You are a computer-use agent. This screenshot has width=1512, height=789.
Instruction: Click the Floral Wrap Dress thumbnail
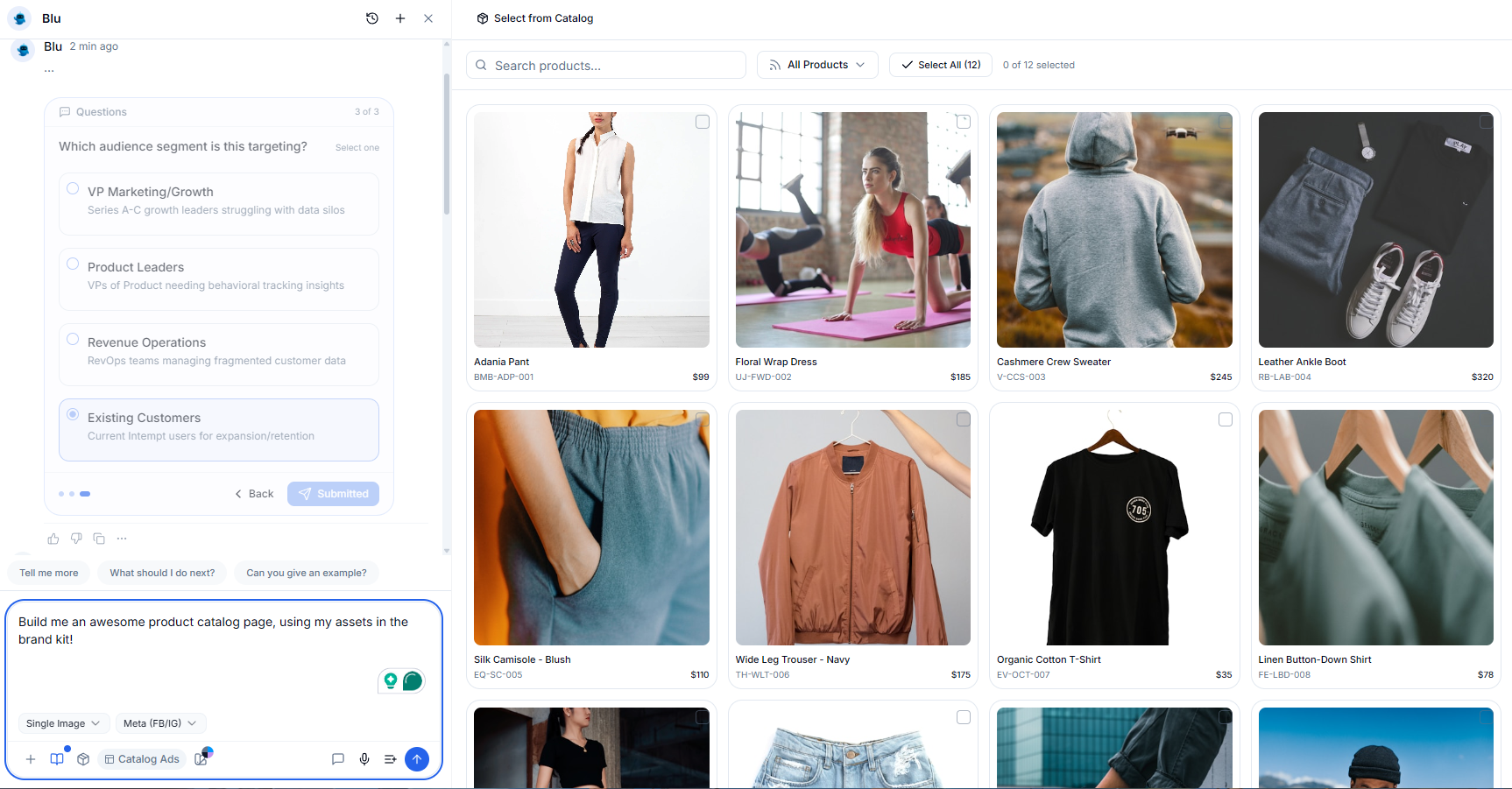point(852,229)
